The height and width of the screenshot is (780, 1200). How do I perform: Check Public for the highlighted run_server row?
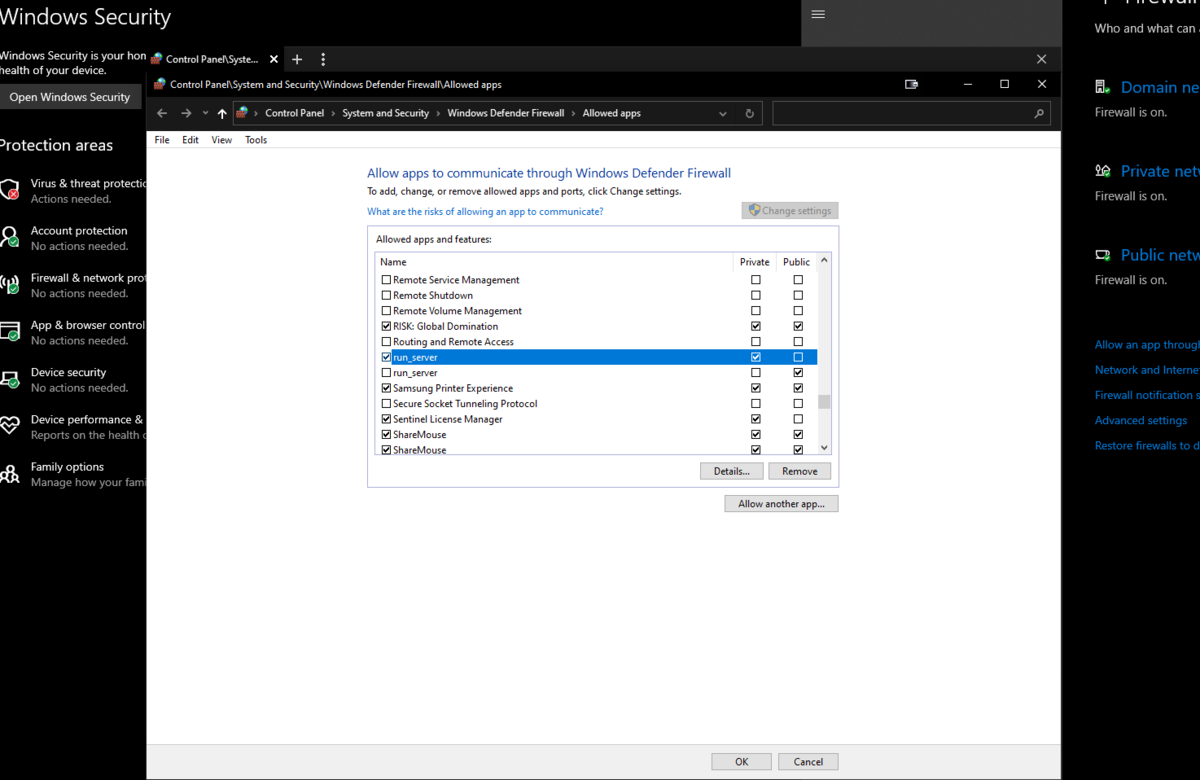point(798,357)
